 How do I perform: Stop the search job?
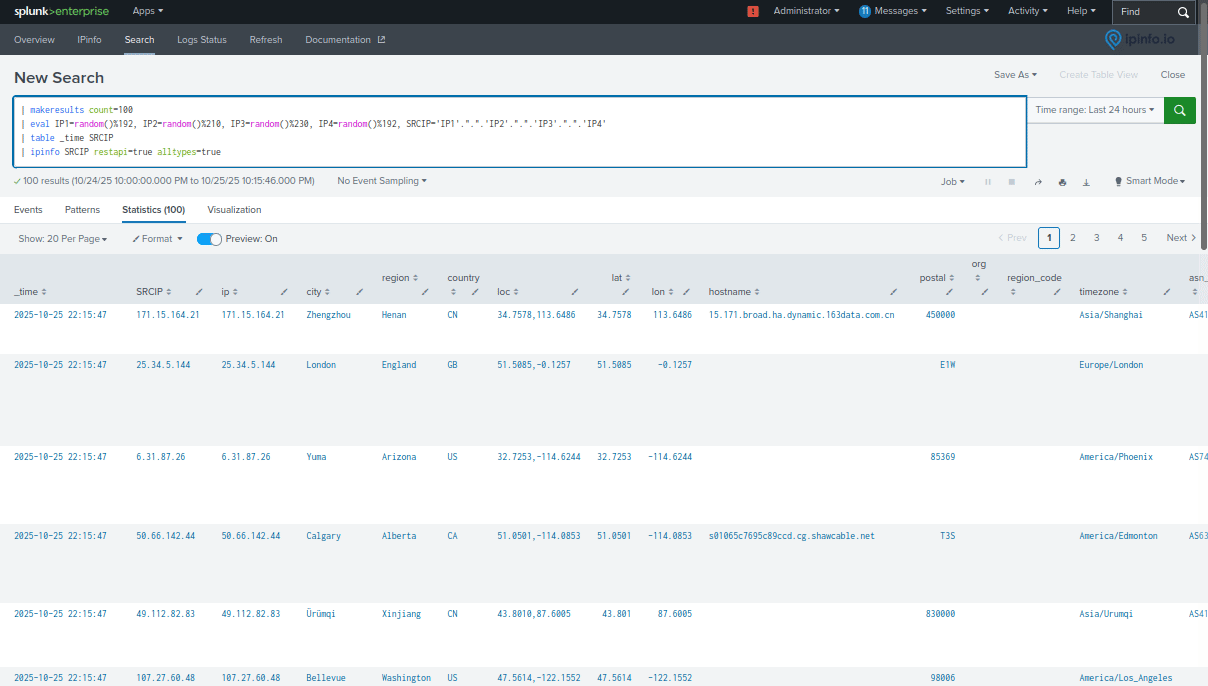click(x=1010, y=181)
